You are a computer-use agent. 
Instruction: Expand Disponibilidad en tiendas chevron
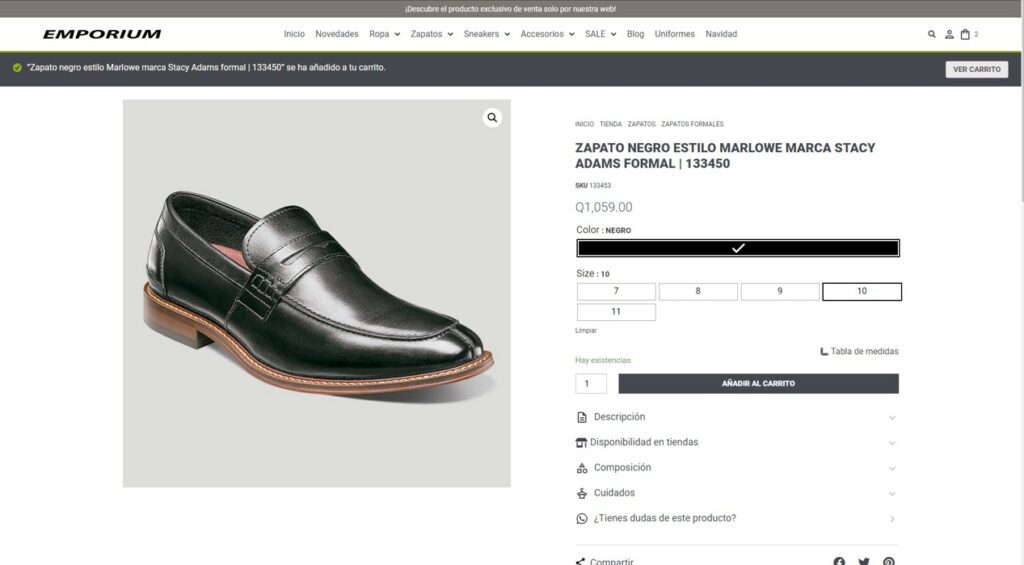coord(892,444)
